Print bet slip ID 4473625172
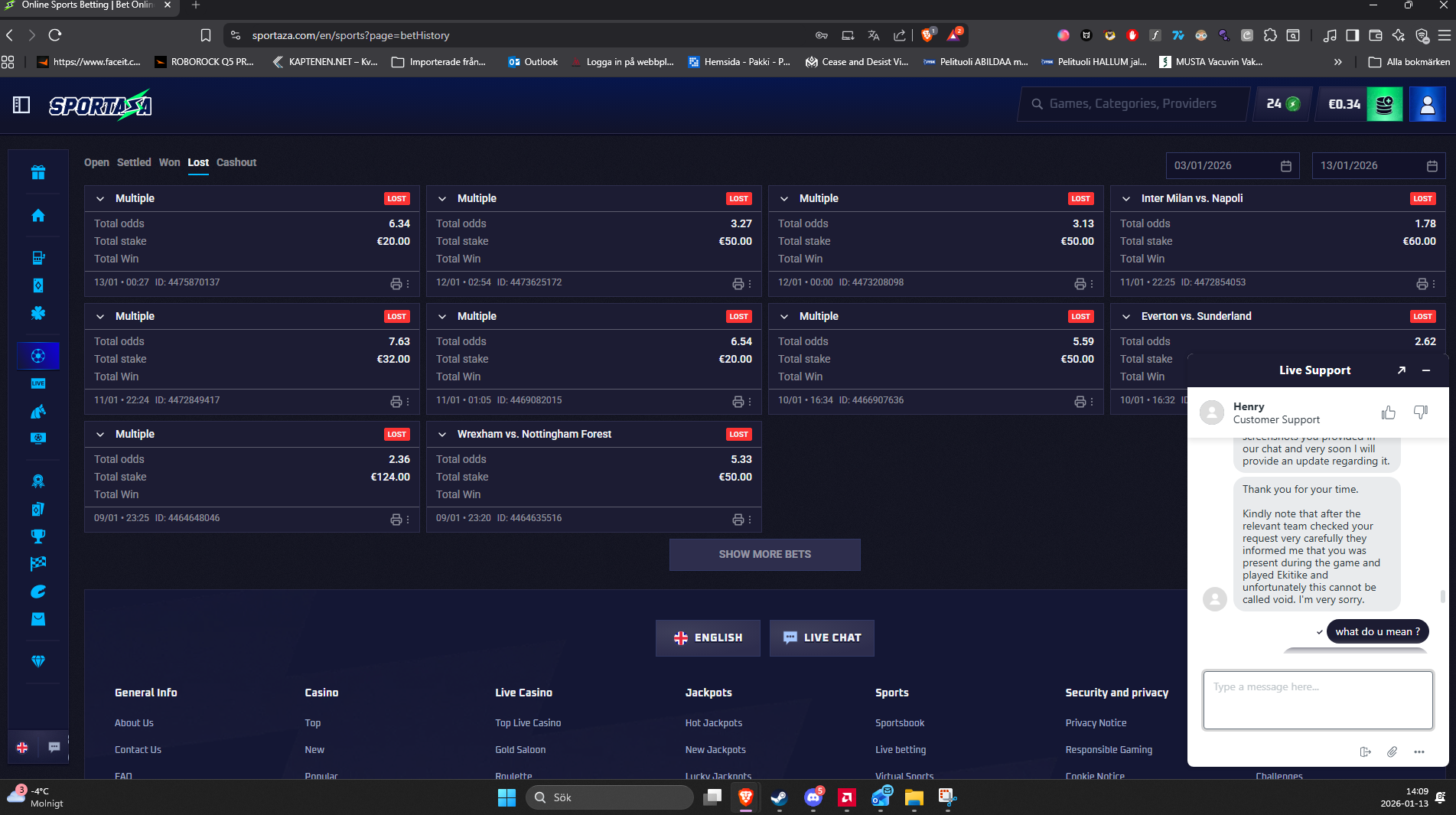 point(738,284)
